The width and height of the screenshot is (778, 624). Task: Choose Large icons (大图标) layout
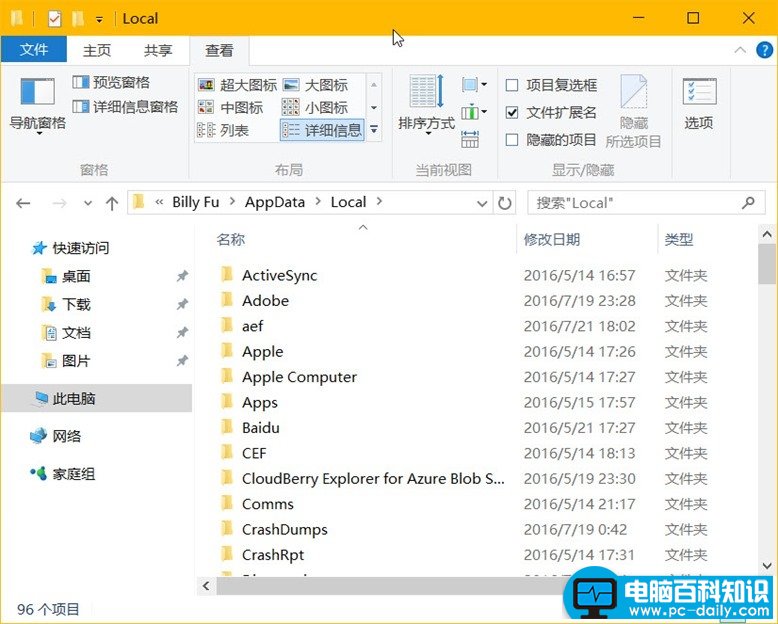point(316,85)
